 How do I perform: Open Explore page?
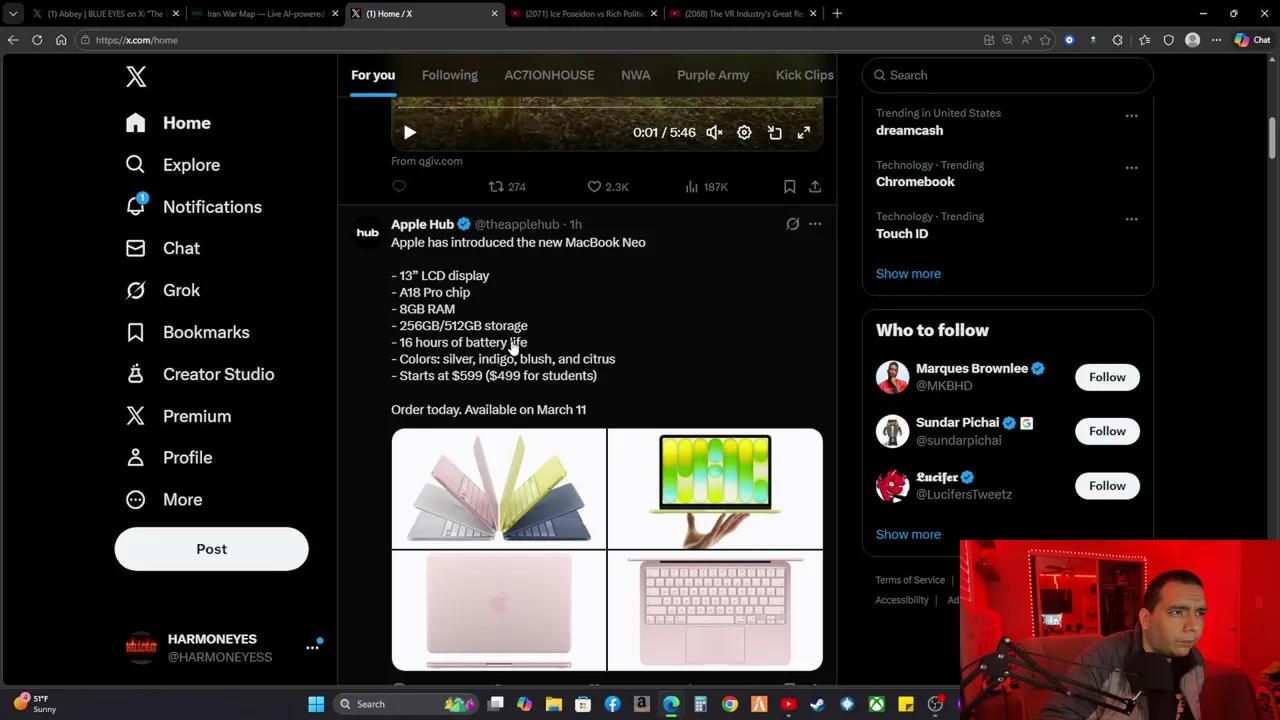coord(173,165)
